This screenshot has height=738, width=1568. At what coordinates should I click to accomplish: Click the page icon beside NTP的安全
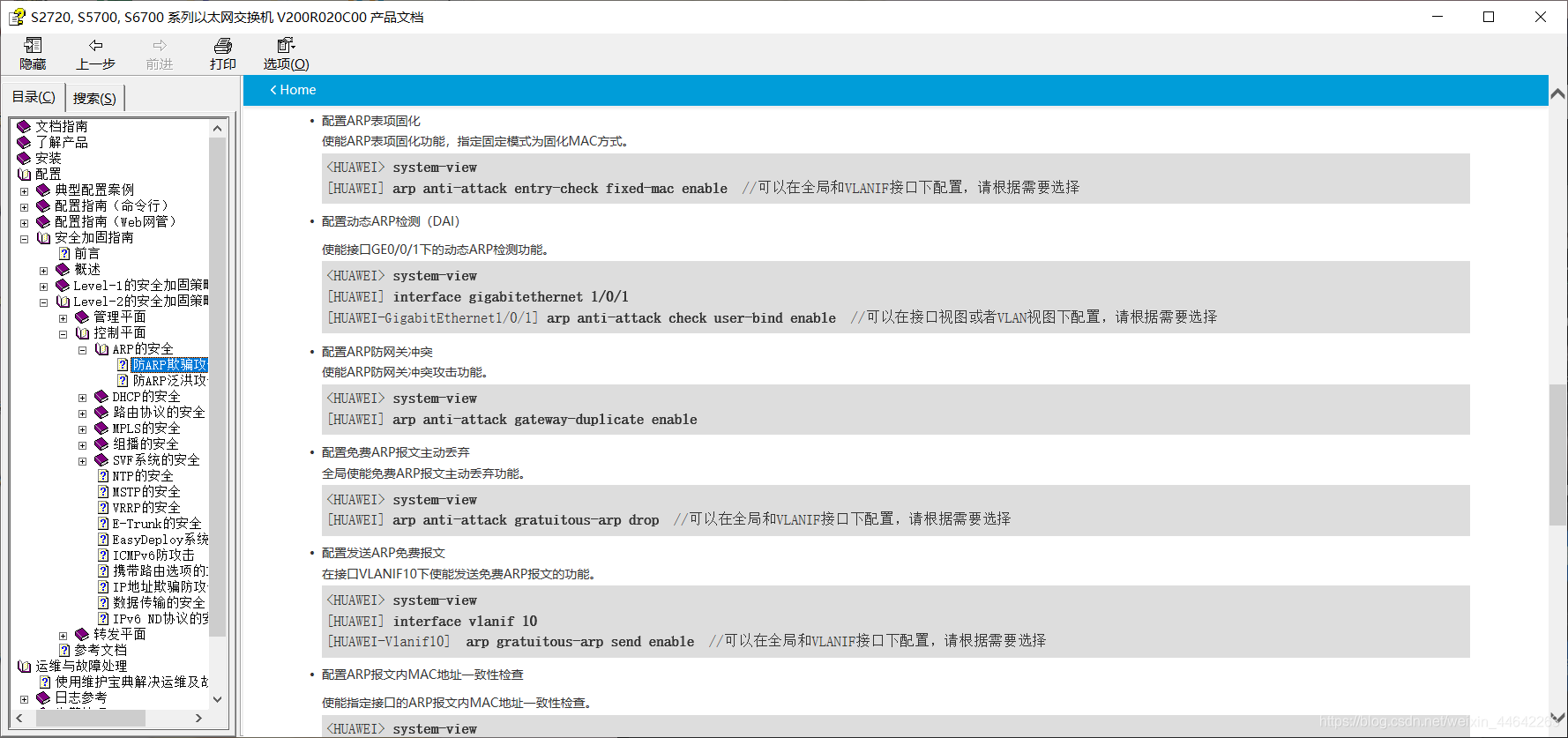pyautogui.click(x=103, y=476)
